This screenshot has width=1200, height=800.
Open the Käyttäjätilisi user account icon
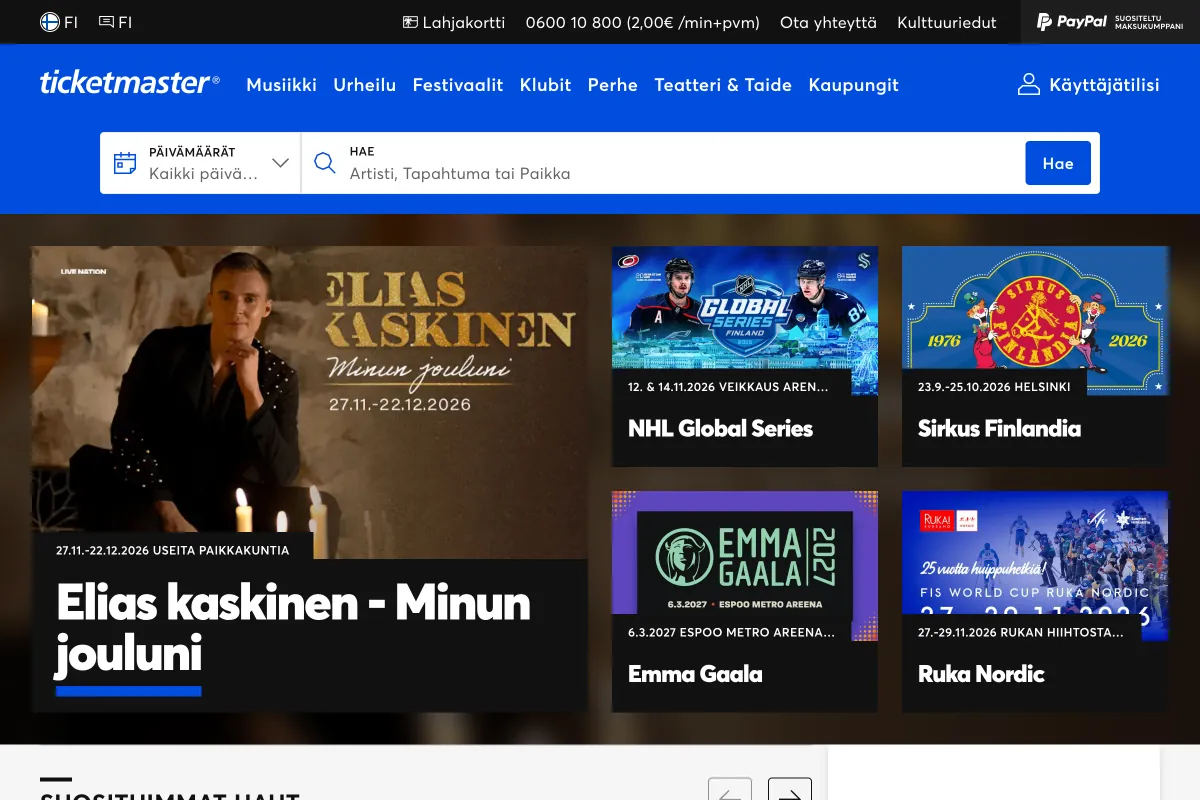pyautogui.click(x=1029, y=84)
